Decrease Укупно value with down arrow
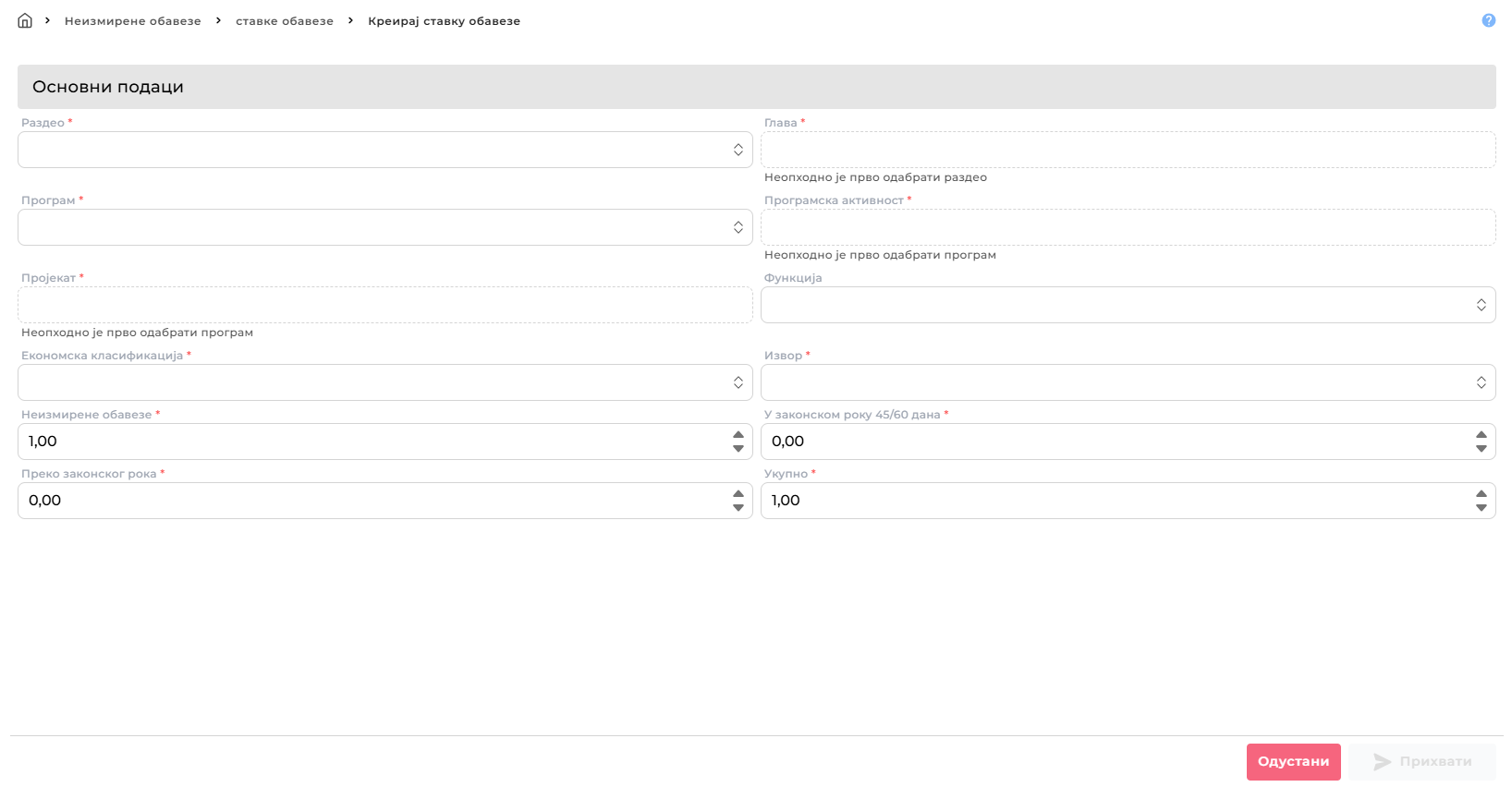Viewport: 1512px width, 787px height. coord(1482,508)
